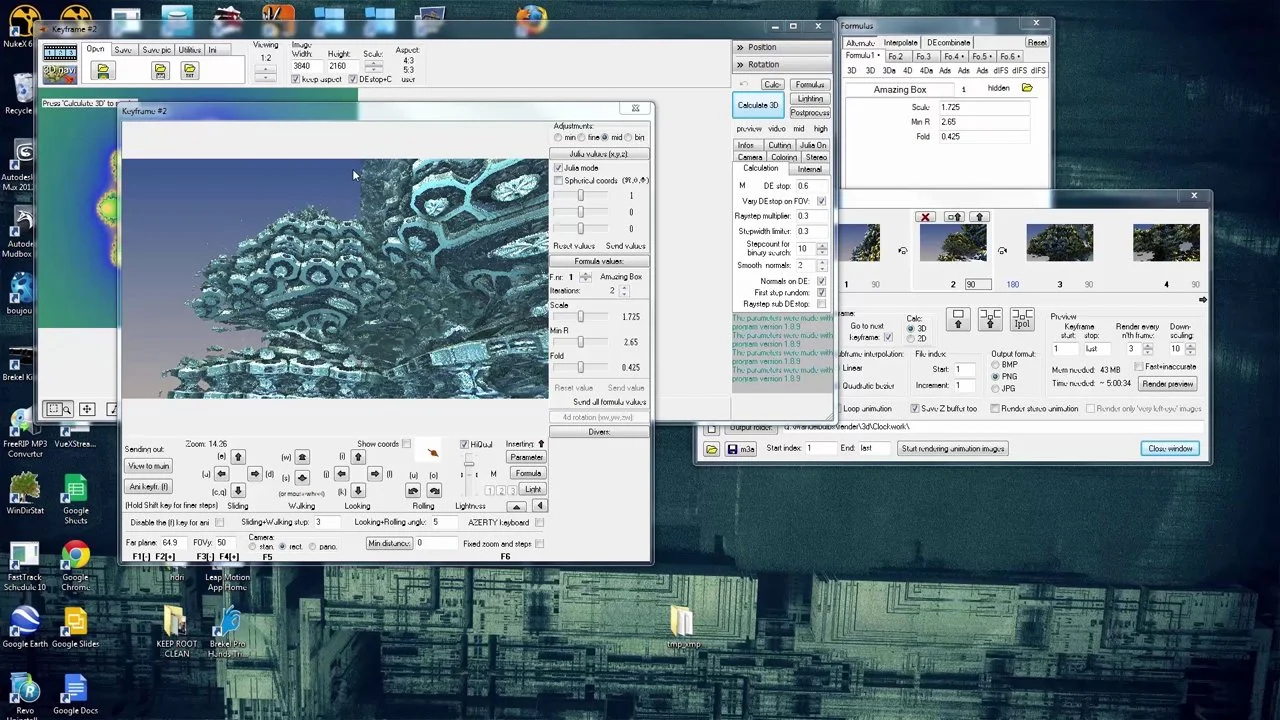
Task: Click the Viewing spinner in Keyframe toolbar
Action: (x=265, y=71)
